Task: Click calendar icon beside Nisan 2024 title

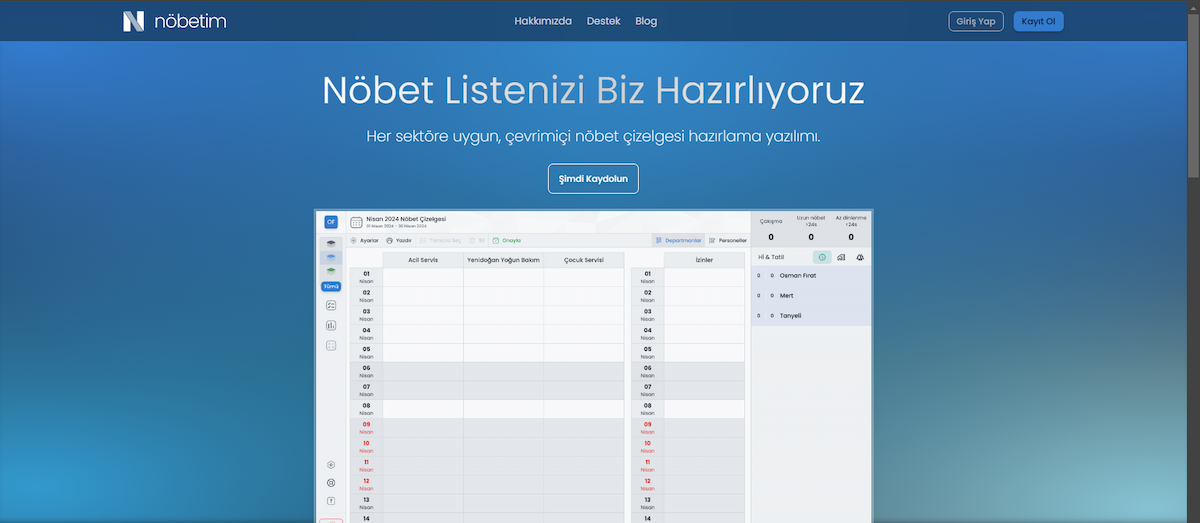Action: 356,222
